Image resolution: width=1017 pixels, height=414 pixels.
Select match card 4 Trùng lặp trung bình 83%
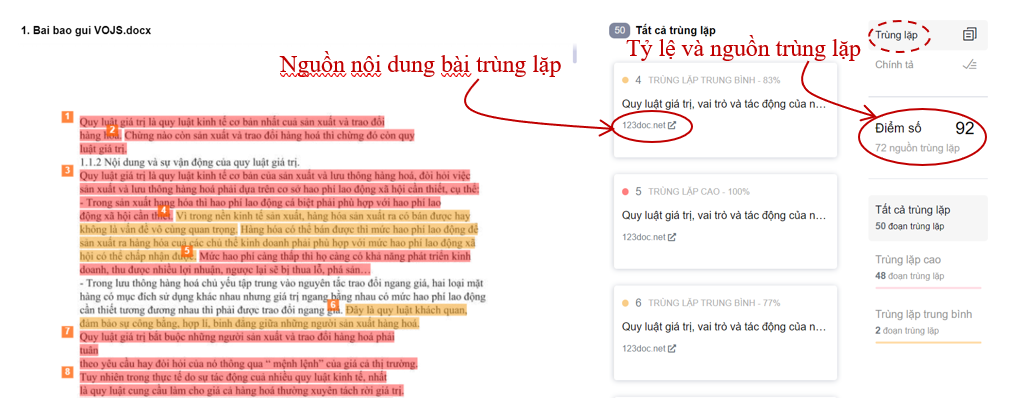[x=725, y=110]
